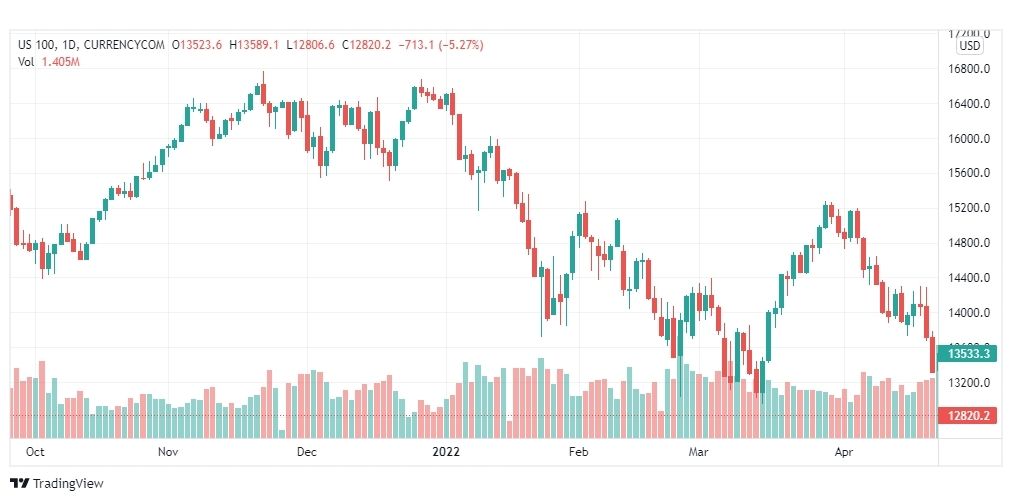Click the 14400.0 price scale label
1012x501 pixels.
pos(972,278)
